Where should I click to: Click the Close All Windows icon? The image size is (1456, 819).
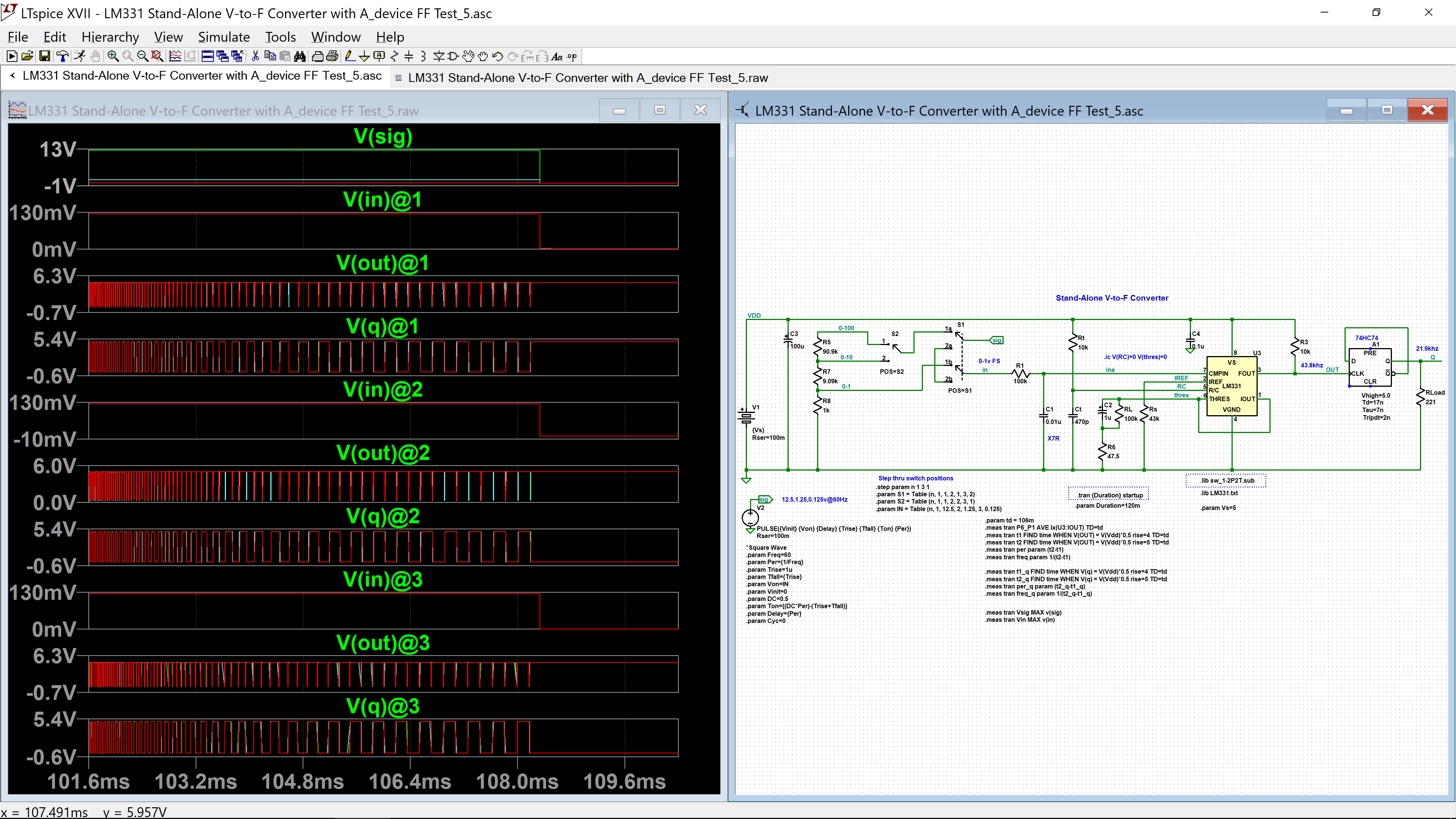point(237,56)
